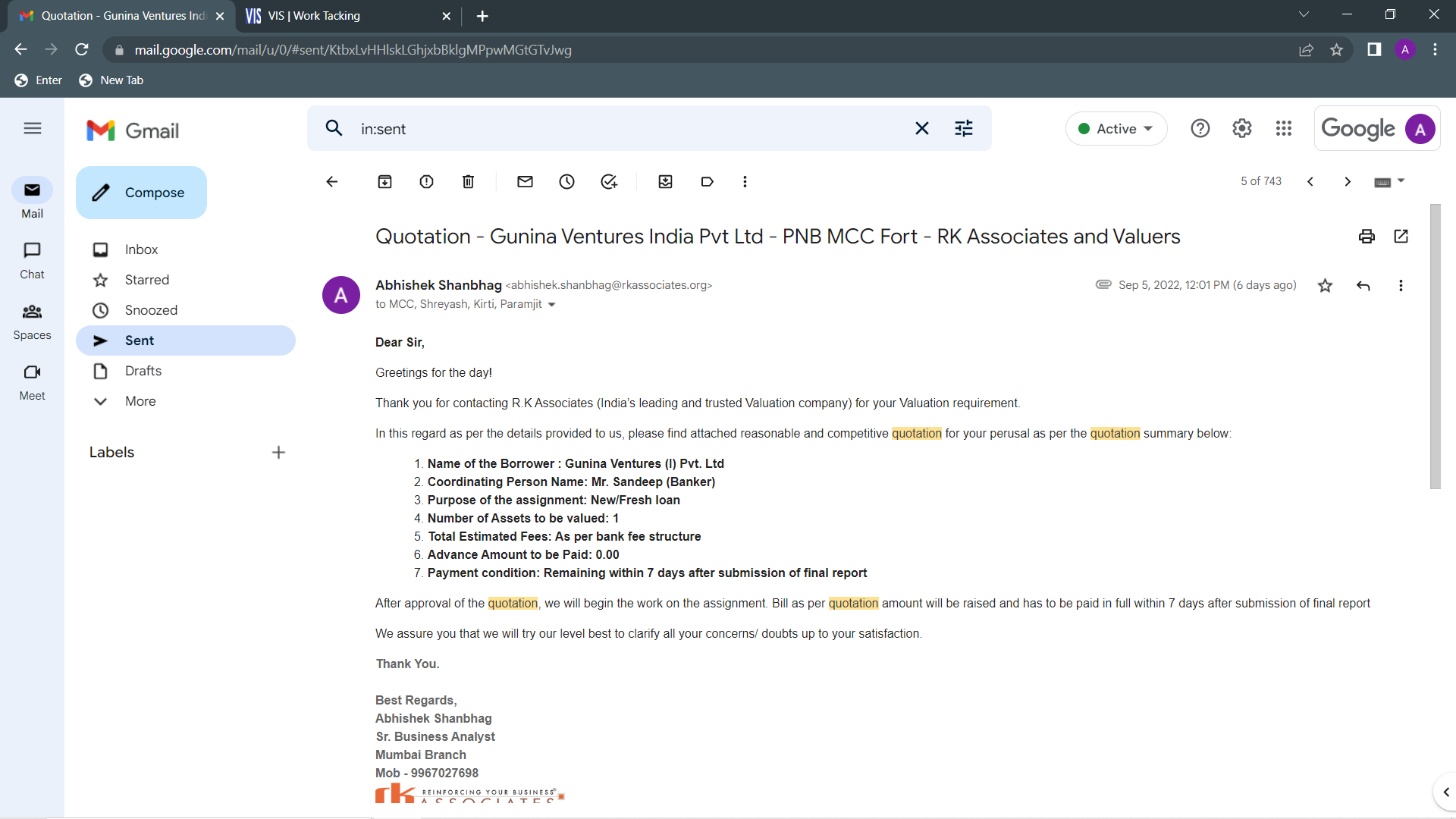
Task: Print the entire conversation
Action: pos(1367,237)
